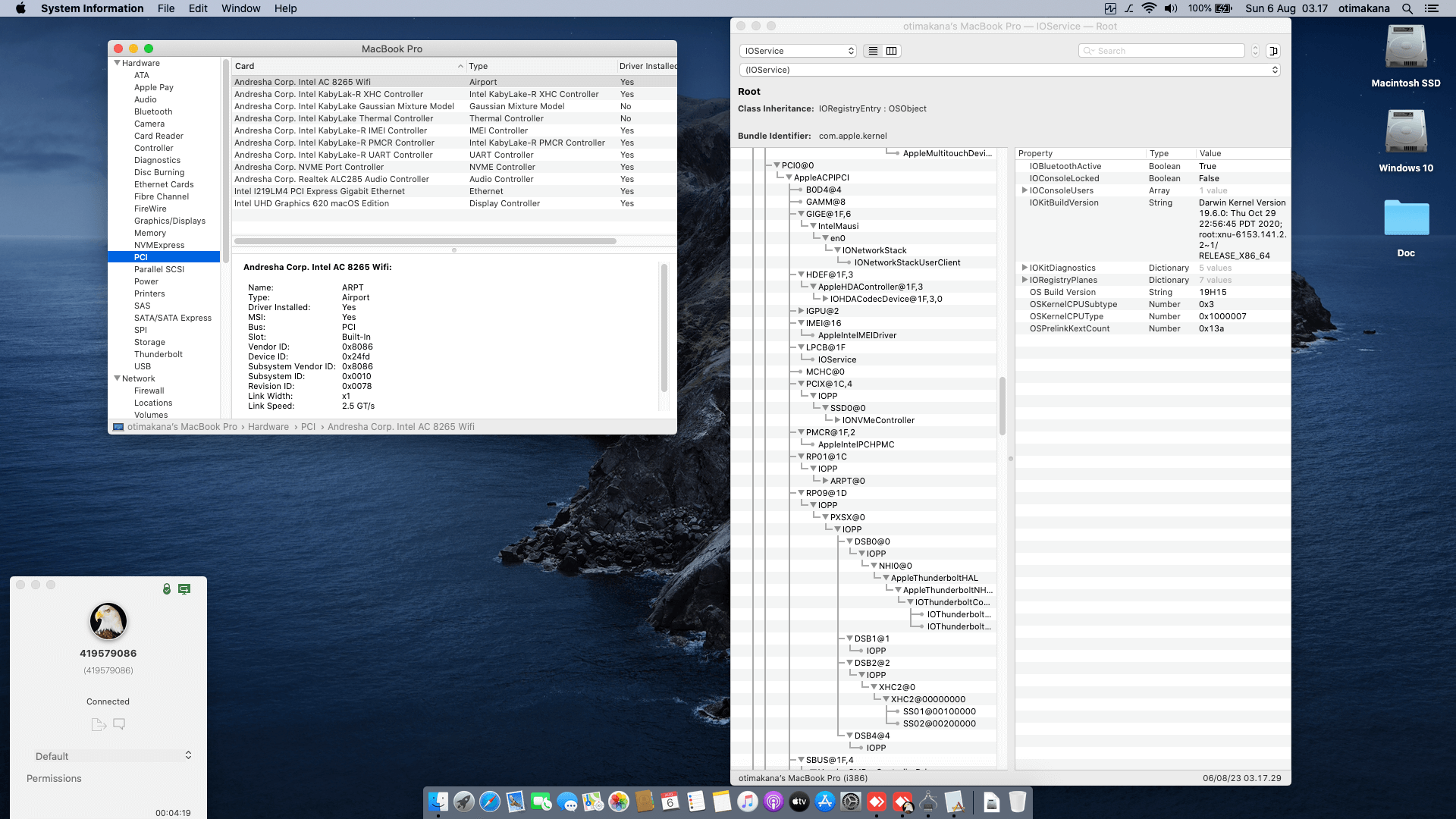Switch IORegistryExplorer to list view
Viewport: 1456px width, 819px height.
click(x=873, y=51)
